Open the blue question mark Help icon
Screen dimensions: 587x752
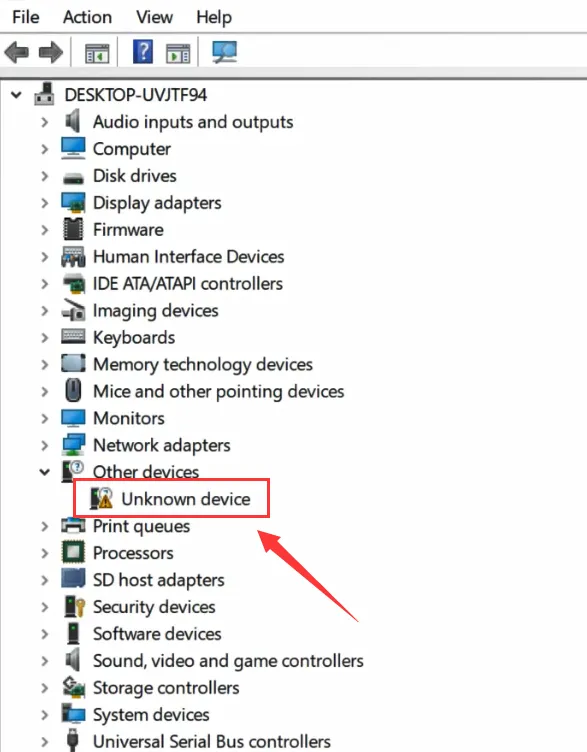pos(143,51)
